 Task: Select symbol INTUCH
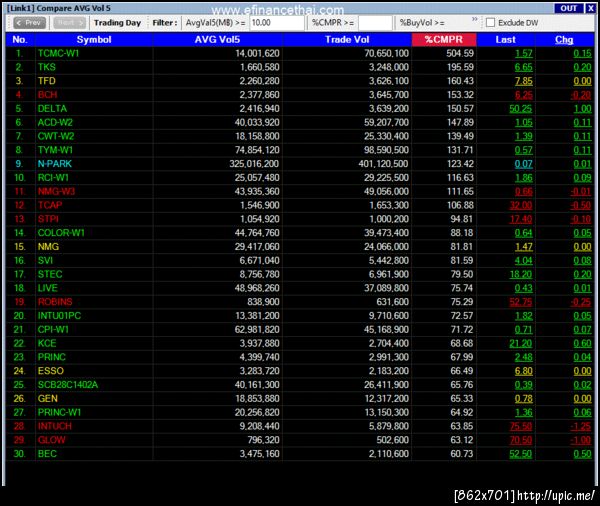tap(55, 426)
